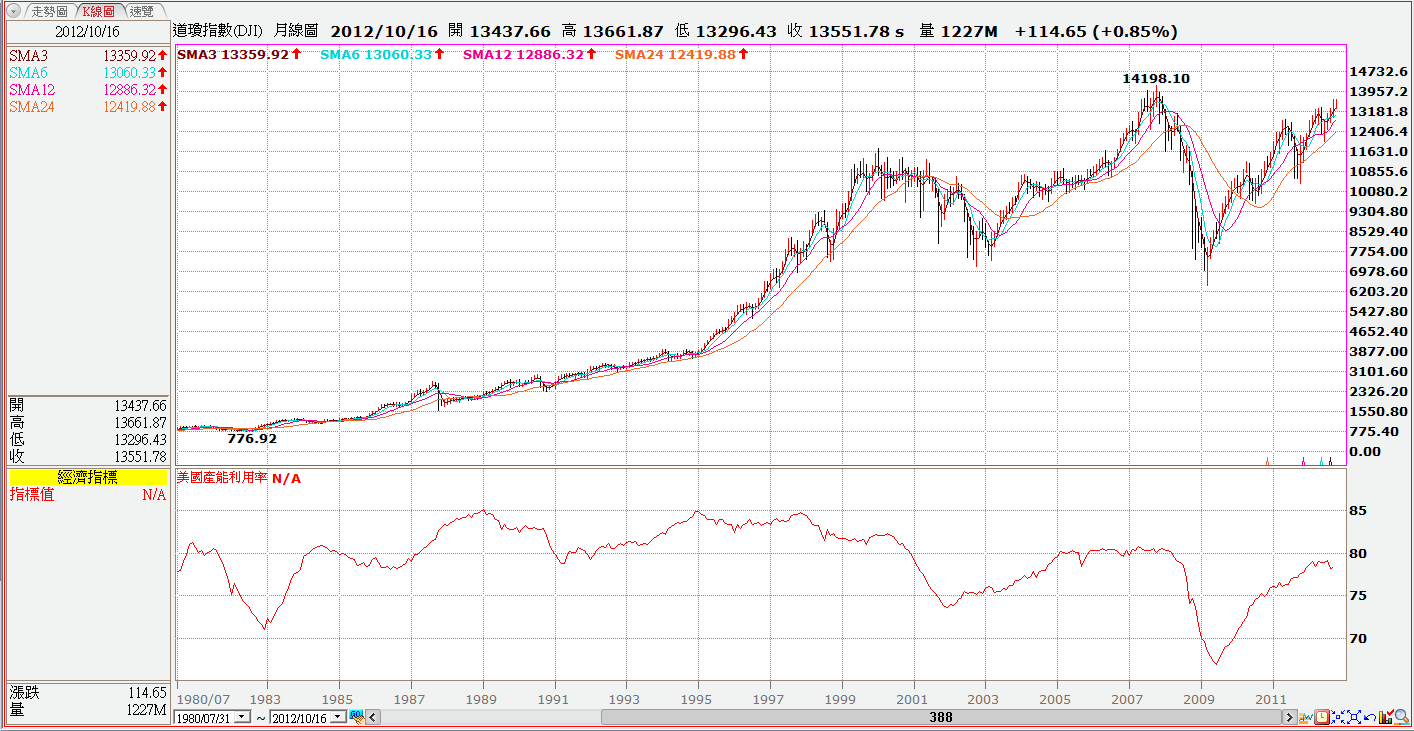Click the 指標值 N/A row

tap(87, 494)
